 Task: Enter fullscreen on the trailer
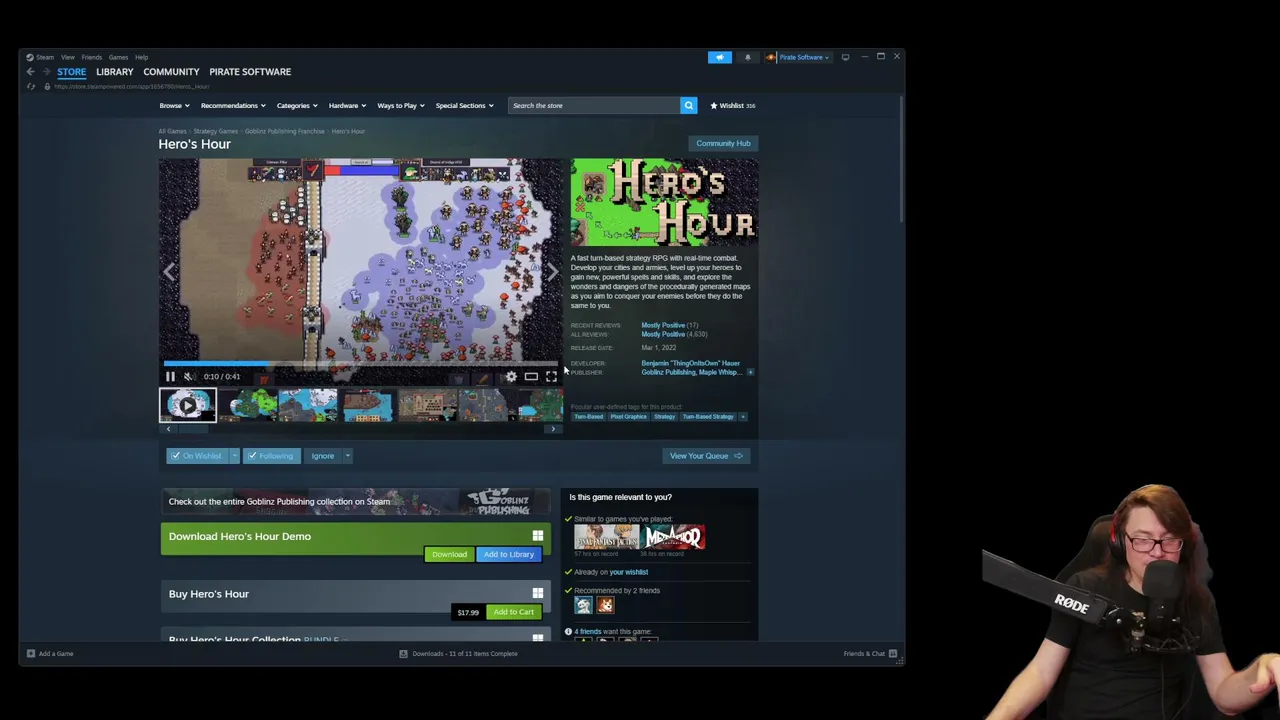coord(551,377)
